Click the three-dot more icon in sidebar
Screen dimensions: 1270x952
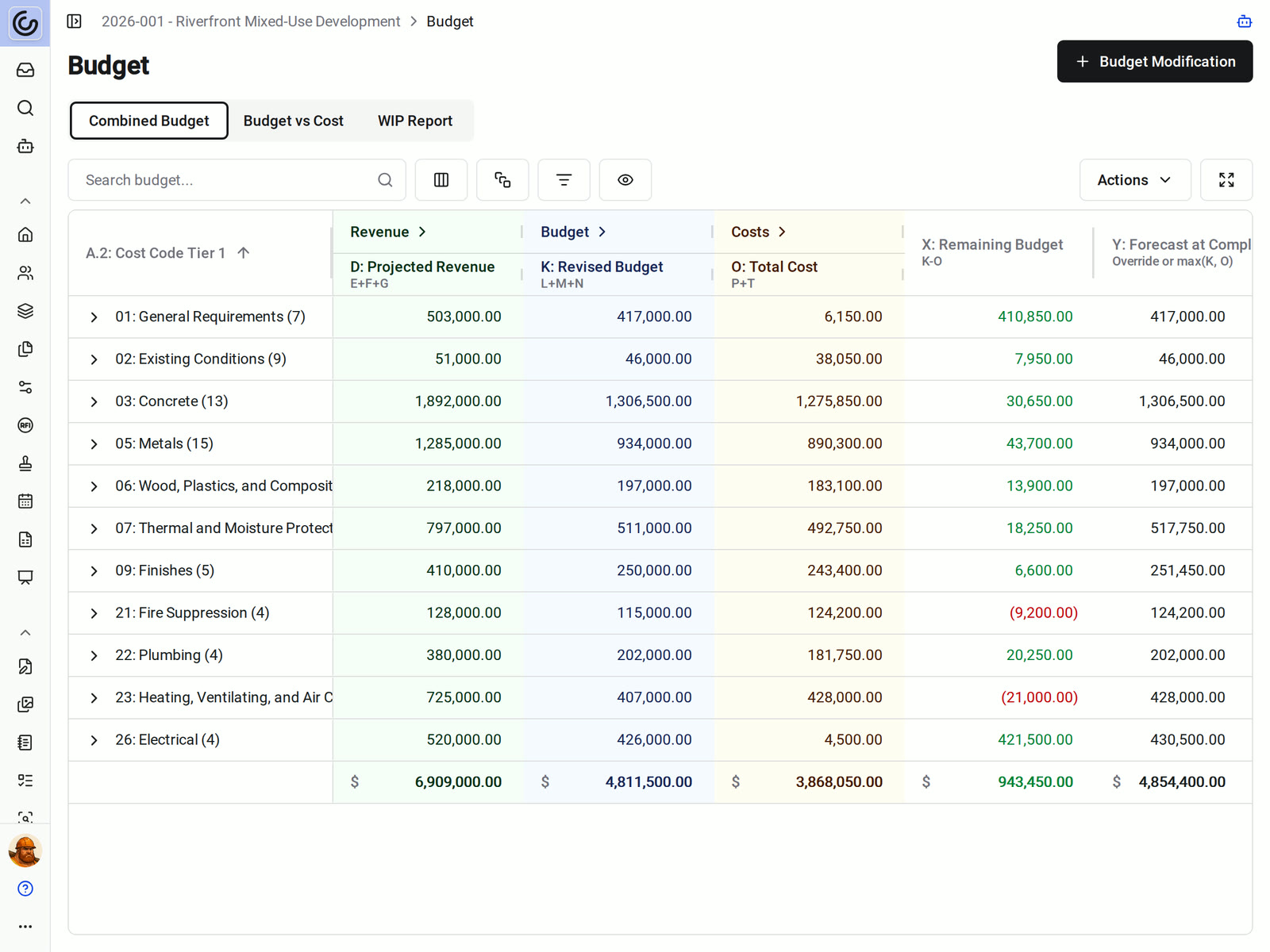point(25,927)
